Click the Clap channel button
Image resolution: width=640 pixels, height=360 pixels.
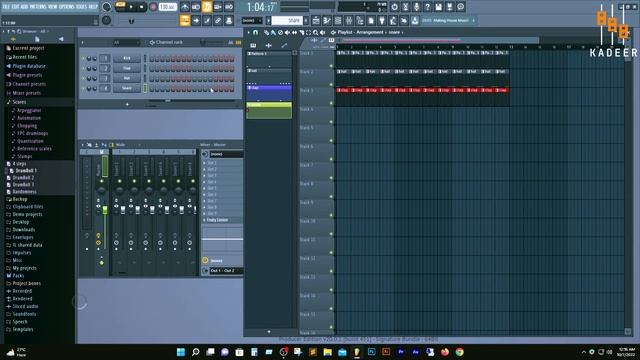pos(127,68)
